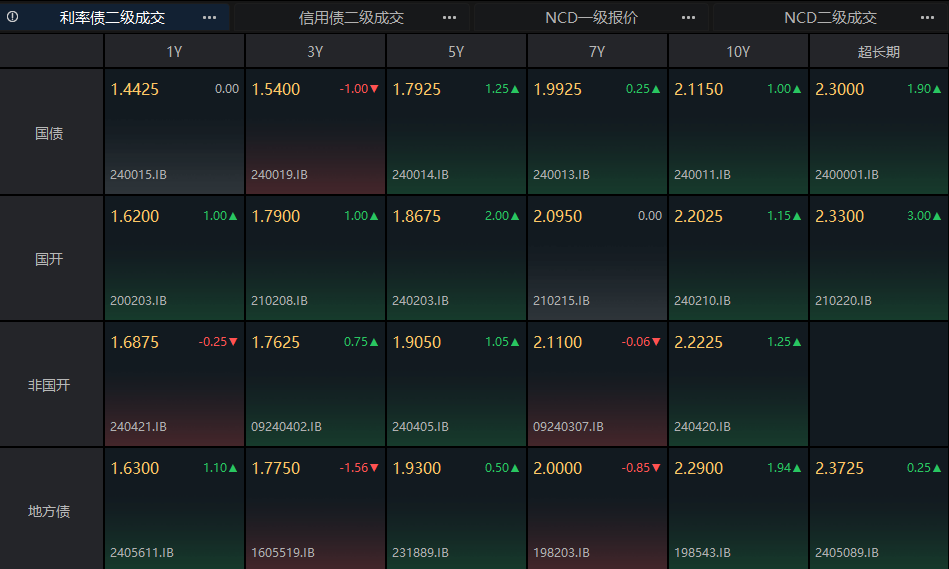Click bond code 200203.IB
The height and width of the screenshot is (569, 949).
click(x=138, y=300)
